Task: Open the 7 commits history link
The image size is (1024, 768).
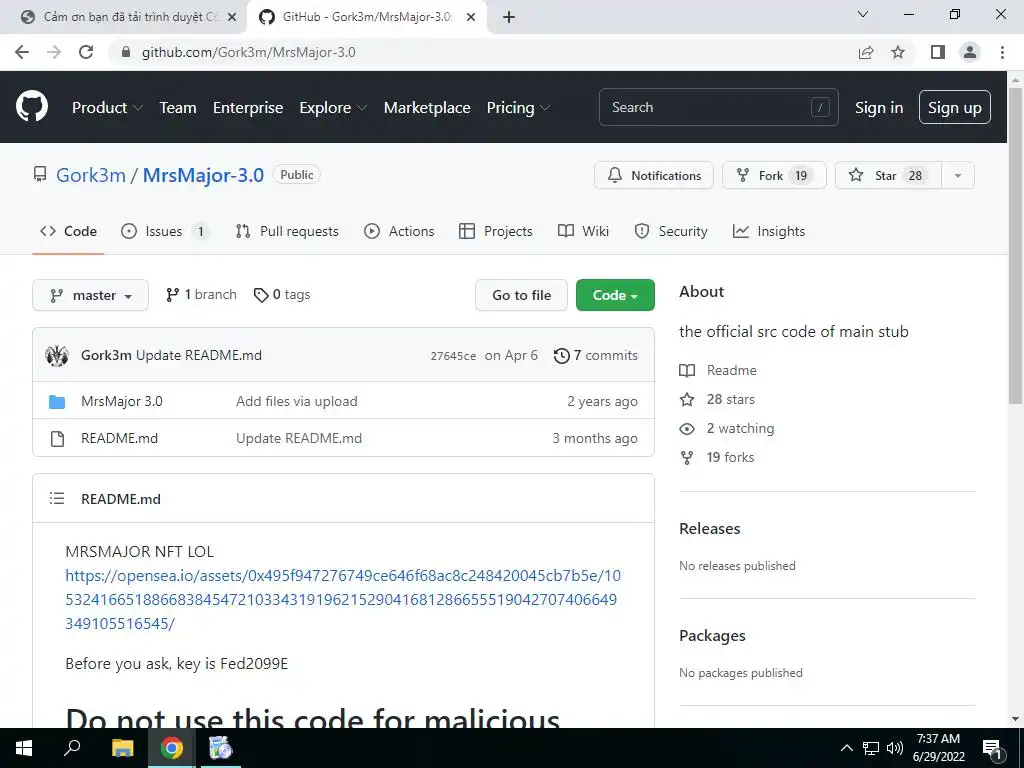Action: click(596, 356)
